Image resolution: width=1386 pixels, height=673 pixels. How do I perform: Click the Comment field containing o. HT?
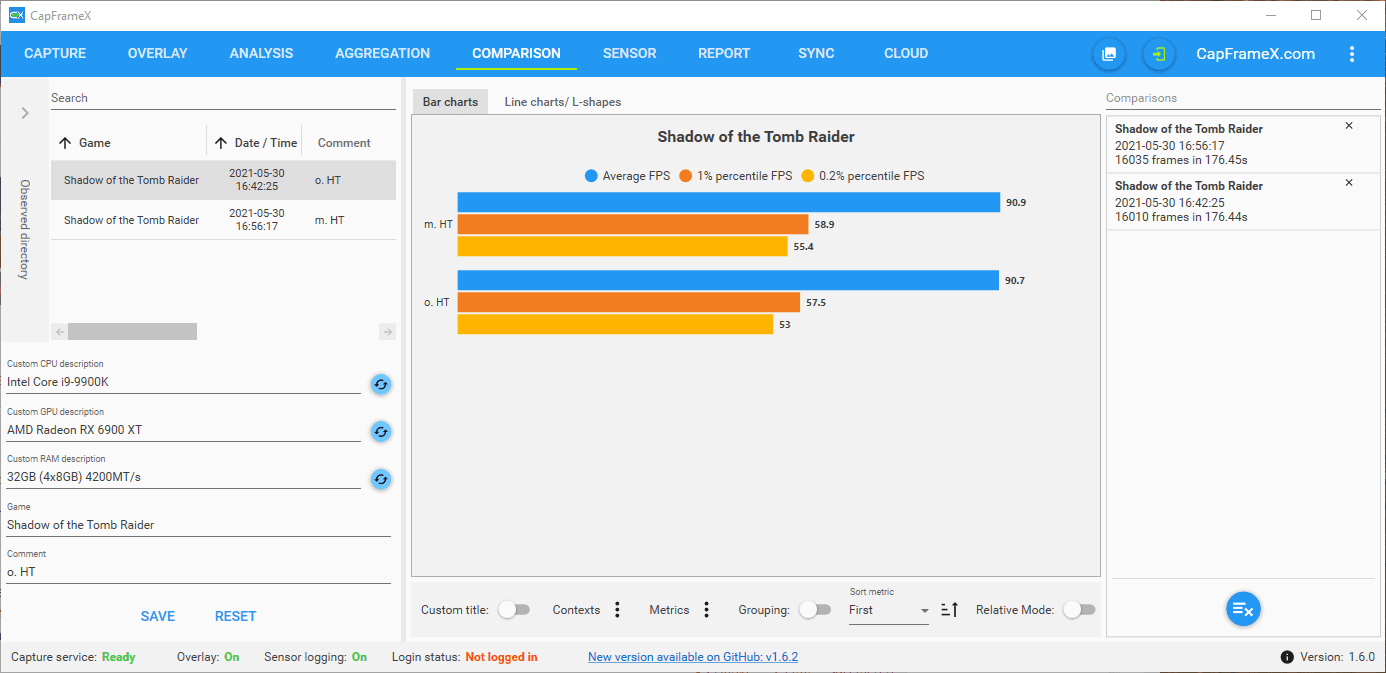click(x=199, y=572)
